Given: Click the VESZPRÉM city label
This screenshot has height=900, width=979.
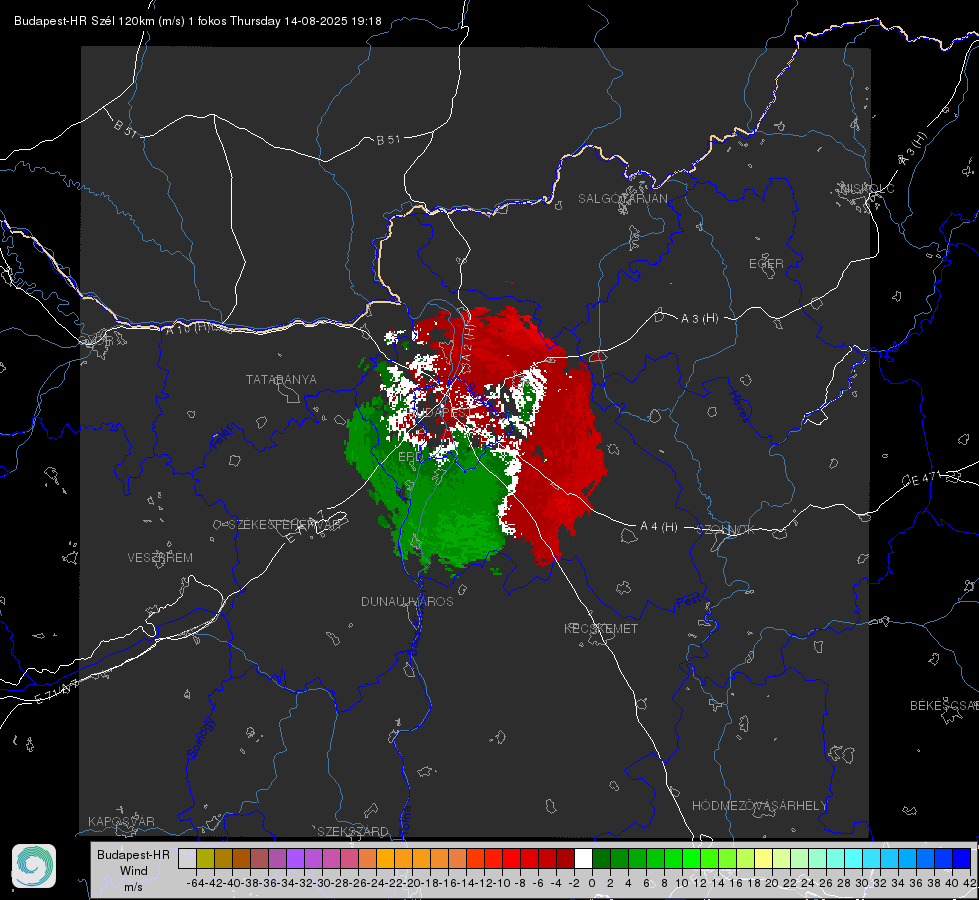Looking at the screenshot, I should (x=160, y=558).
